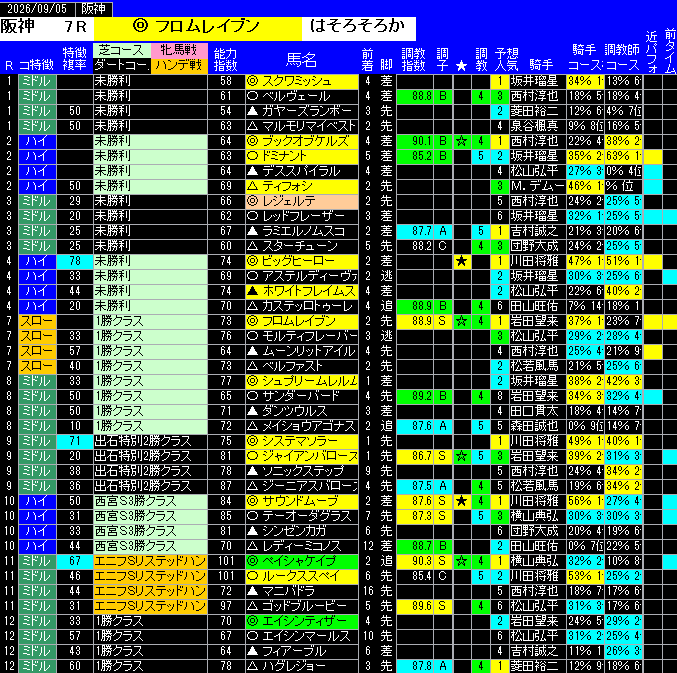677x673 pixels.
Task: Select the 阪神 tab next to the date
Action: pyautogui.click(x=94, y=8)
